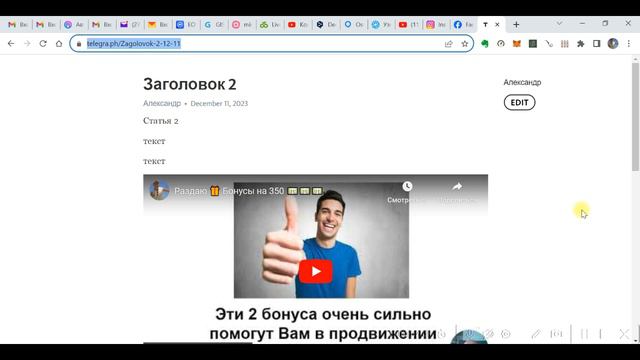
Task: Pause the screen recording
Action: (x=584, y=334)
